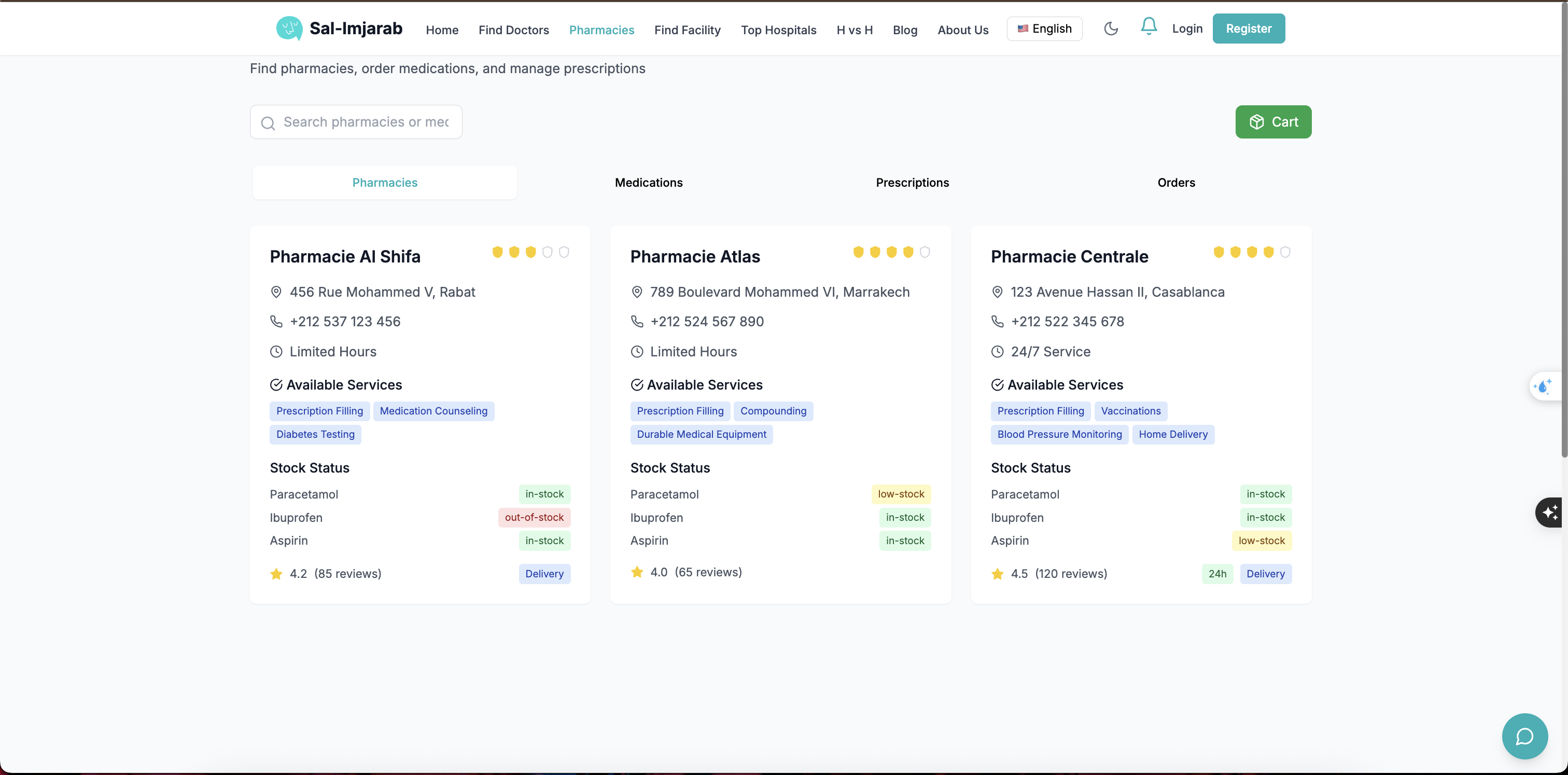Screen dimensions: 1568x775
Task: Click fifth rating shield on Pharmacie Al Shifa
Action: tap(564, 252)
